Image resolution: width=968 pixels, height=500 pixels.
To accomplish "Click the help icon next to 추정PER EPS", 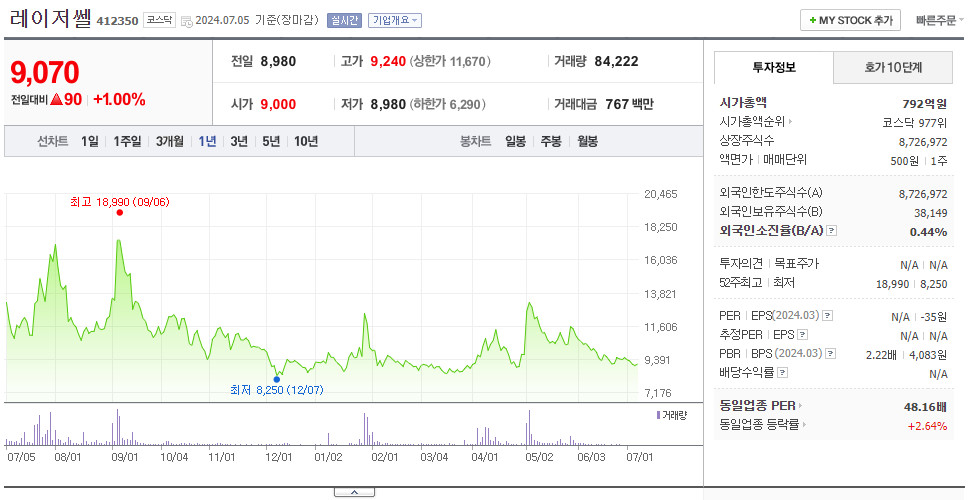I will point(802,335).
